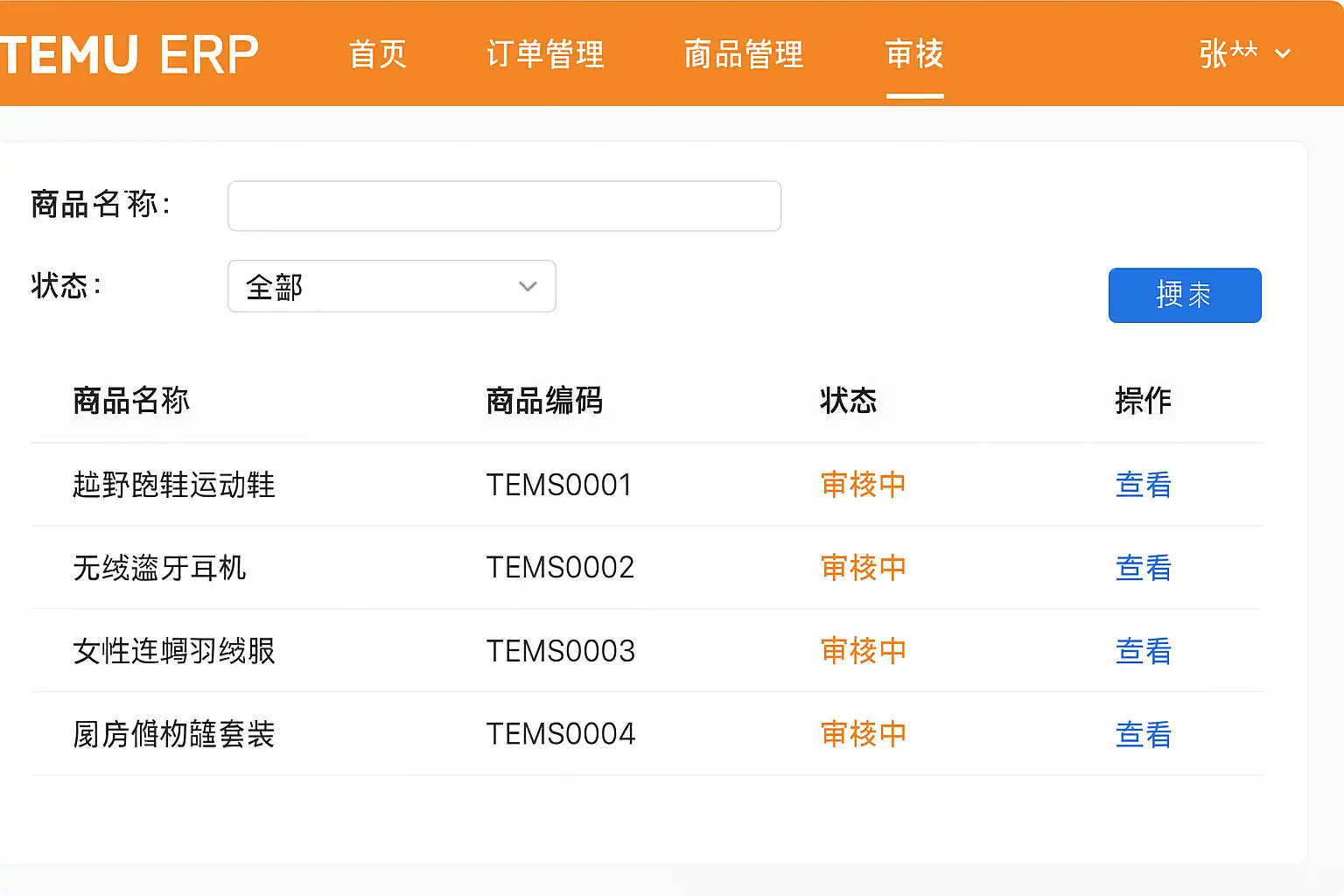The height and width of the screenshot is (896, 1344).
Task: Click the 状态 column header in the table
Action: pos(848,401)
